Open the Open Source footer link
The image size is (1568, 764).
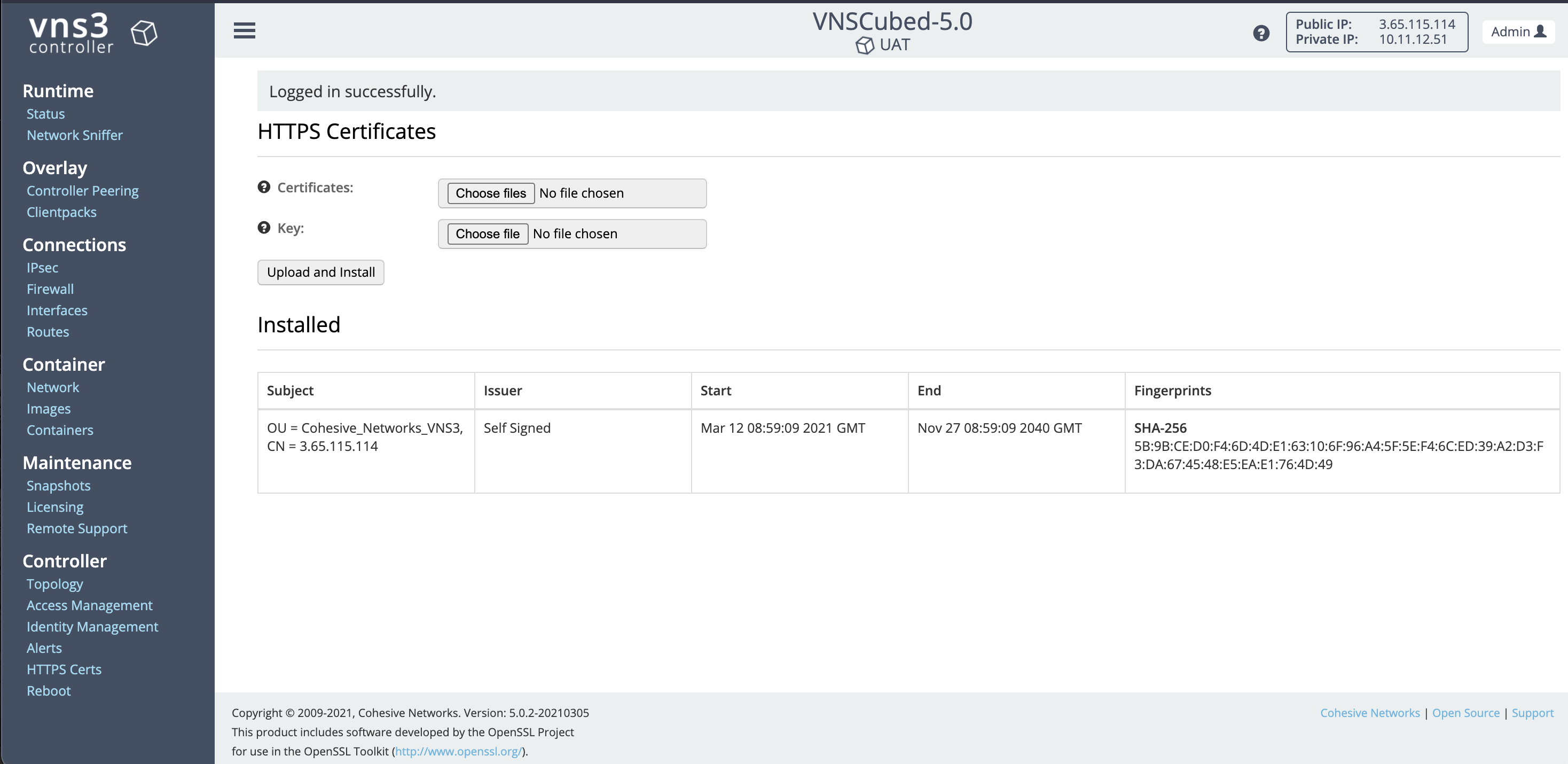pyautogui.click(x=1466, y=713)
